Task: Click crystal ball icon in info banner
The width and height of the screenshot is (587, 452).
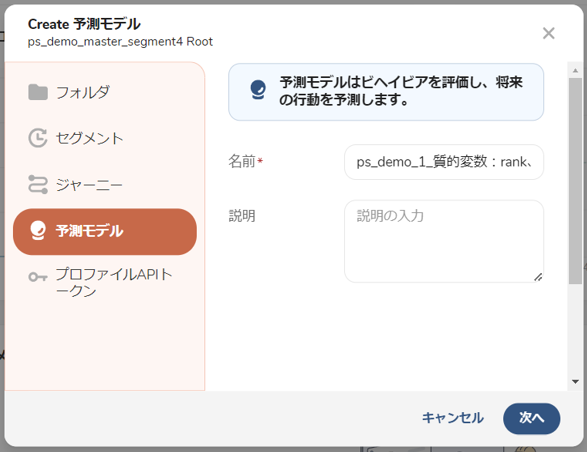Action: (258, 90)
